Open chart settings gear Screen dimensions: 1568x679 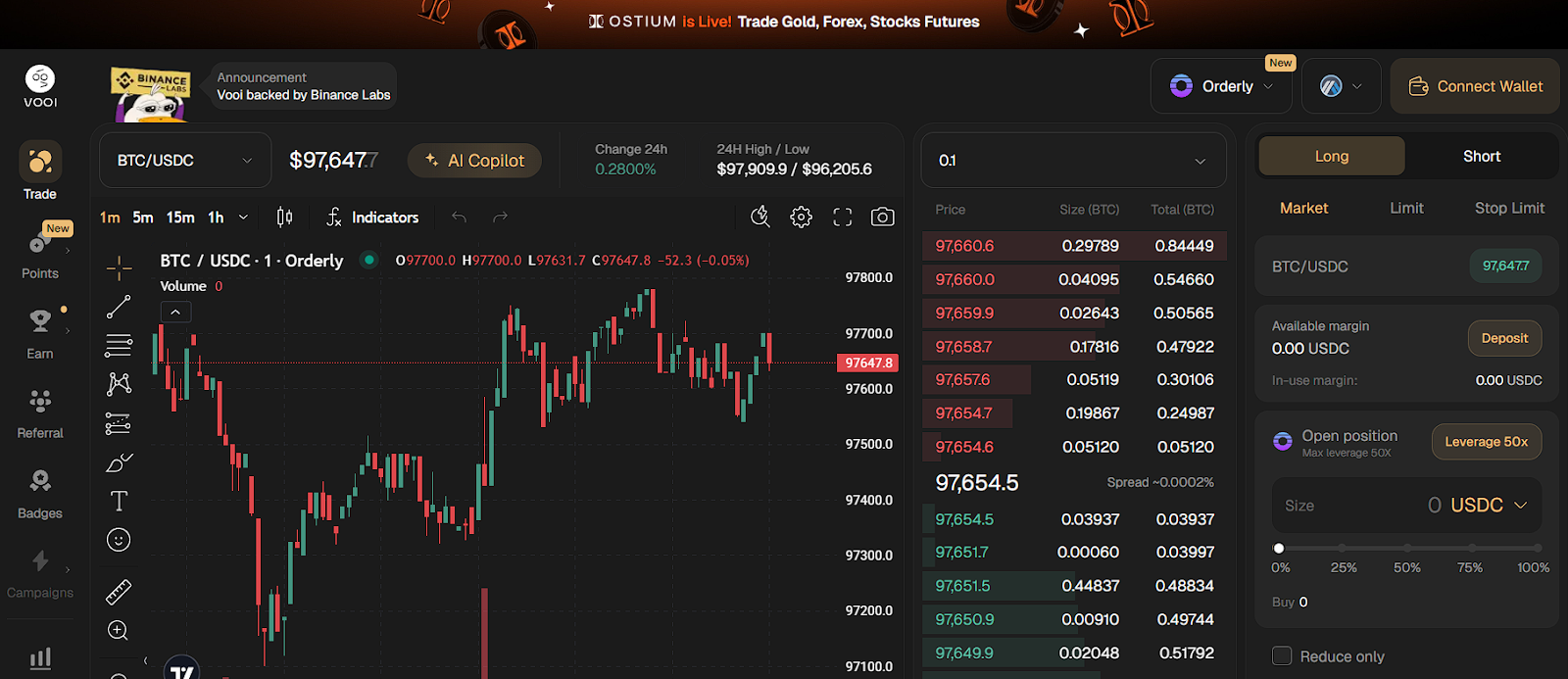tap(802, 218)
